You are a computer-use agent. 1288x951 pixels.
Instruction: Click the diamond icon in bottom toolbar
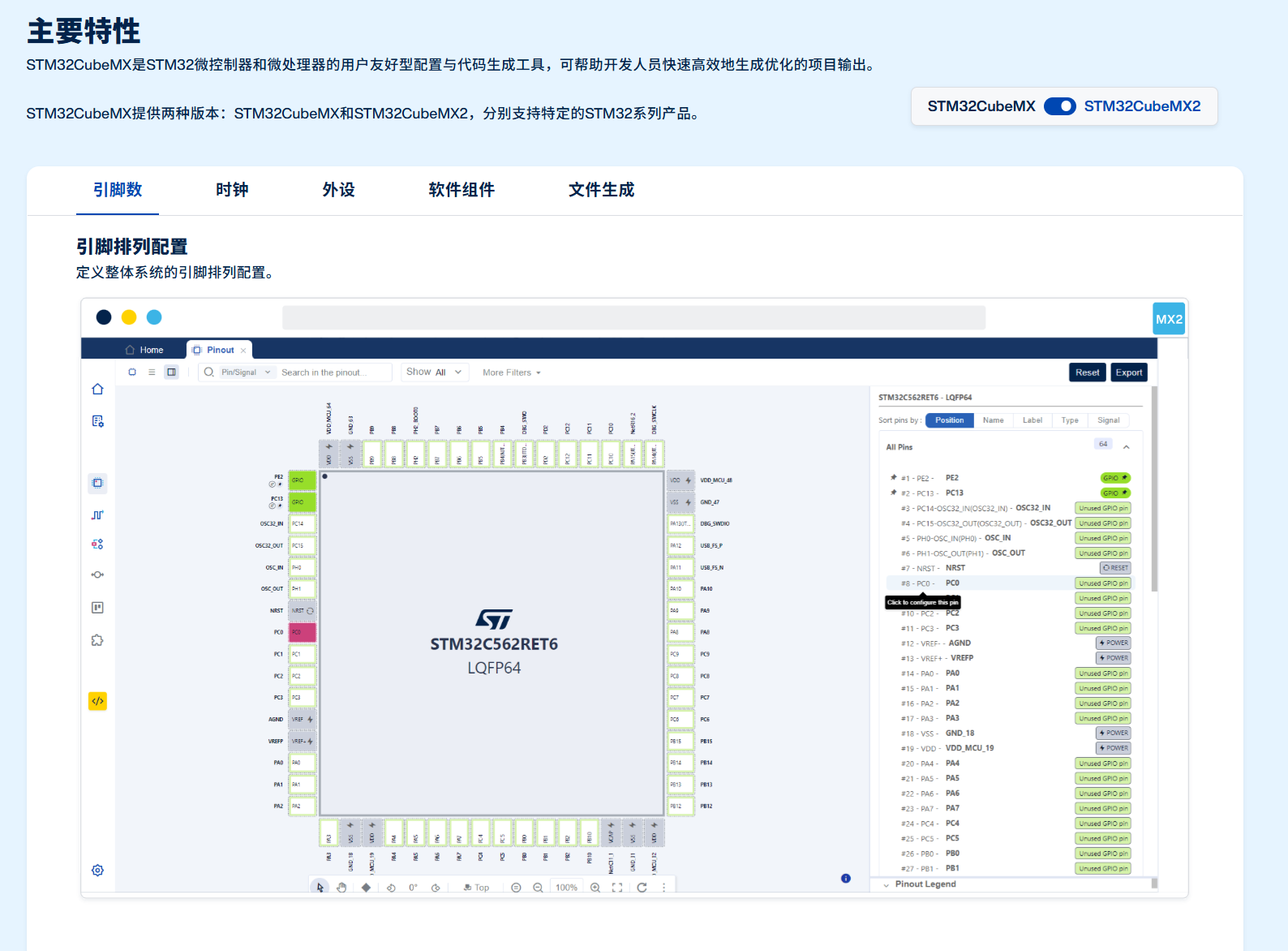pos(366,888)
